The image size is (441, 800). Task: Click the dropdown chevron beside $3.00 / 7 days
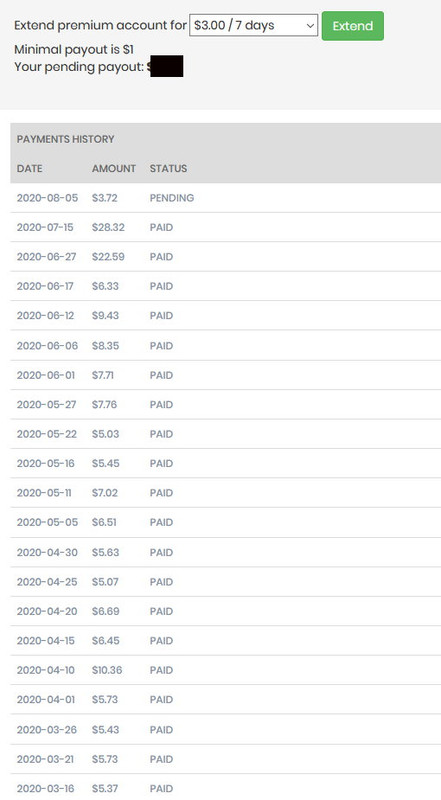[309, 26]
